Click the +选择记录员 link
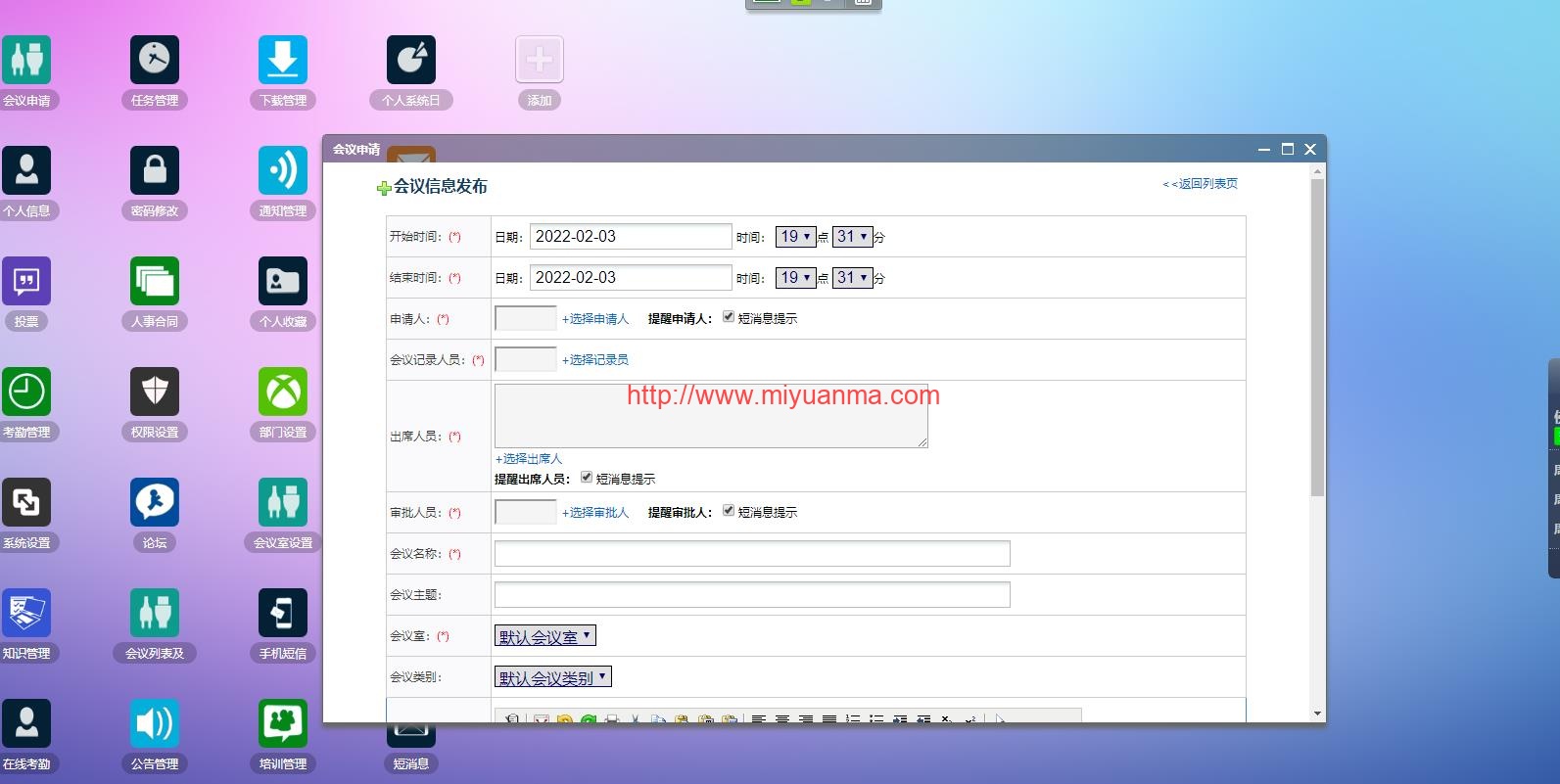The height and width of the screenshot is (784, 1560). [595, 360]
